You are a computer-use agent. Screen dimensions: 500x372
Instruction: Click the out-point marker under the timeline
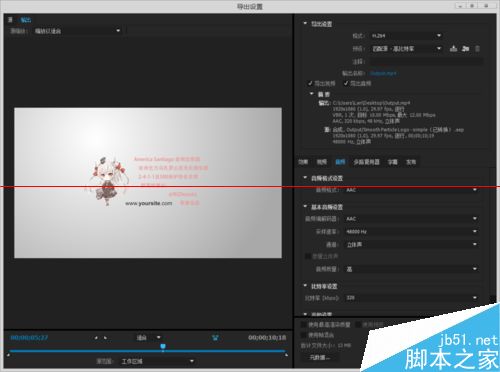[x=286, y=355]
